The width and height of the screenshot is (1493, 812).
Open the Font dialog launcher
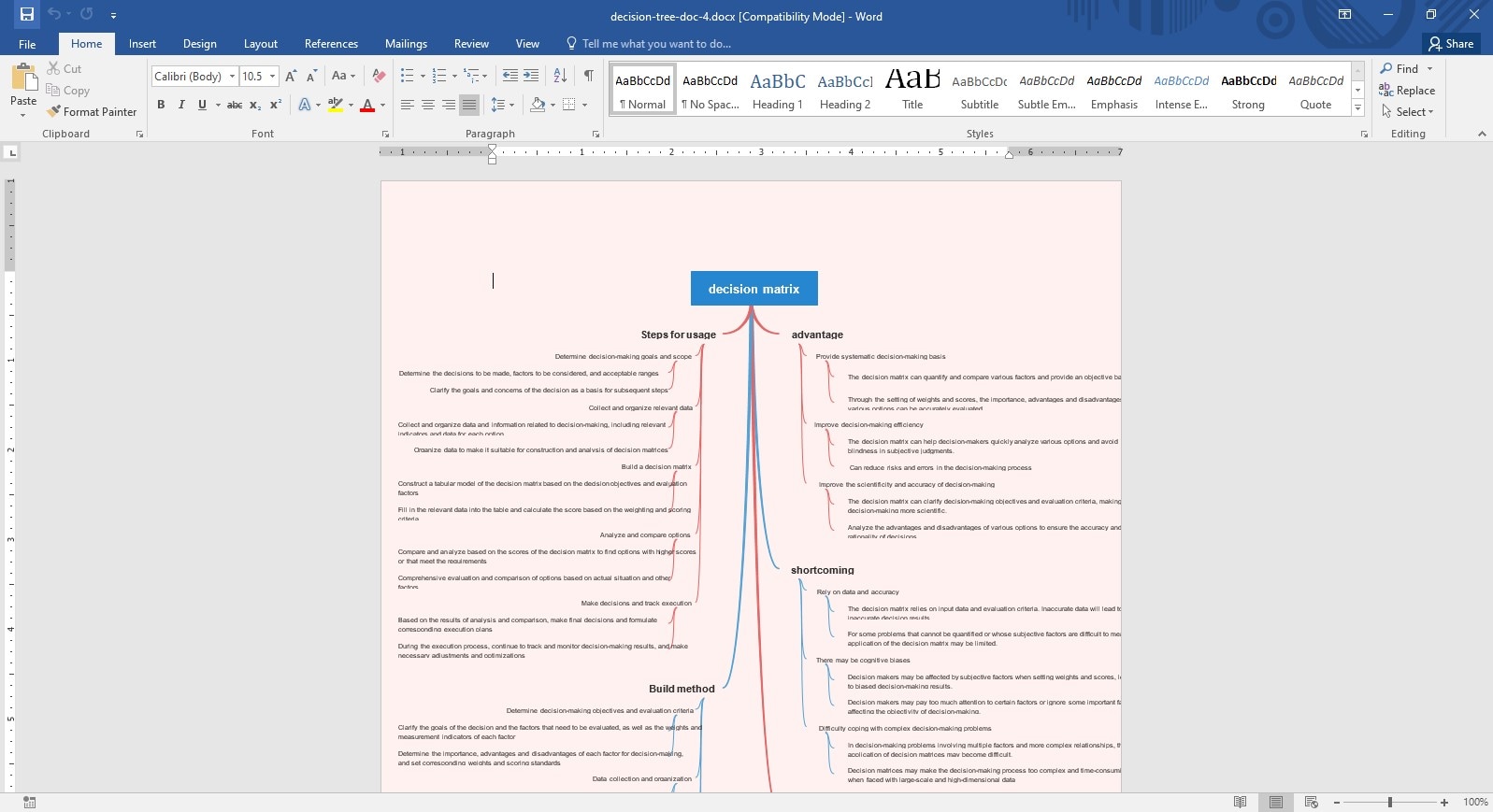pyautogui.click(x=383, y=135)
